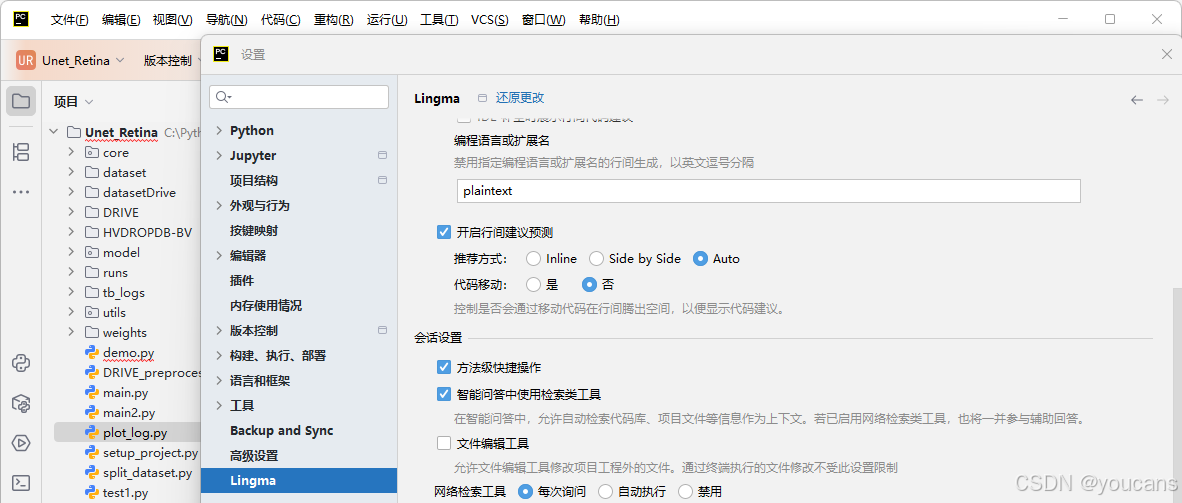Select 禁用 for 网络检索工具
Image resolution: width=1182 pixels, height=503 pixels.
(685, 492)
